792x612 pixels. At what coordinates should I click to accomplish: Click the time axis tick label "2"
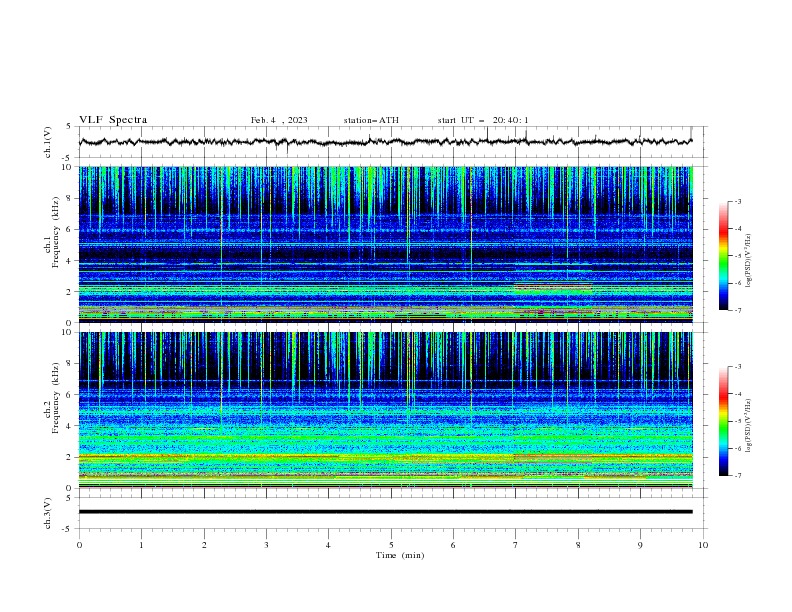pyautogui.click(x=204, y=545)
